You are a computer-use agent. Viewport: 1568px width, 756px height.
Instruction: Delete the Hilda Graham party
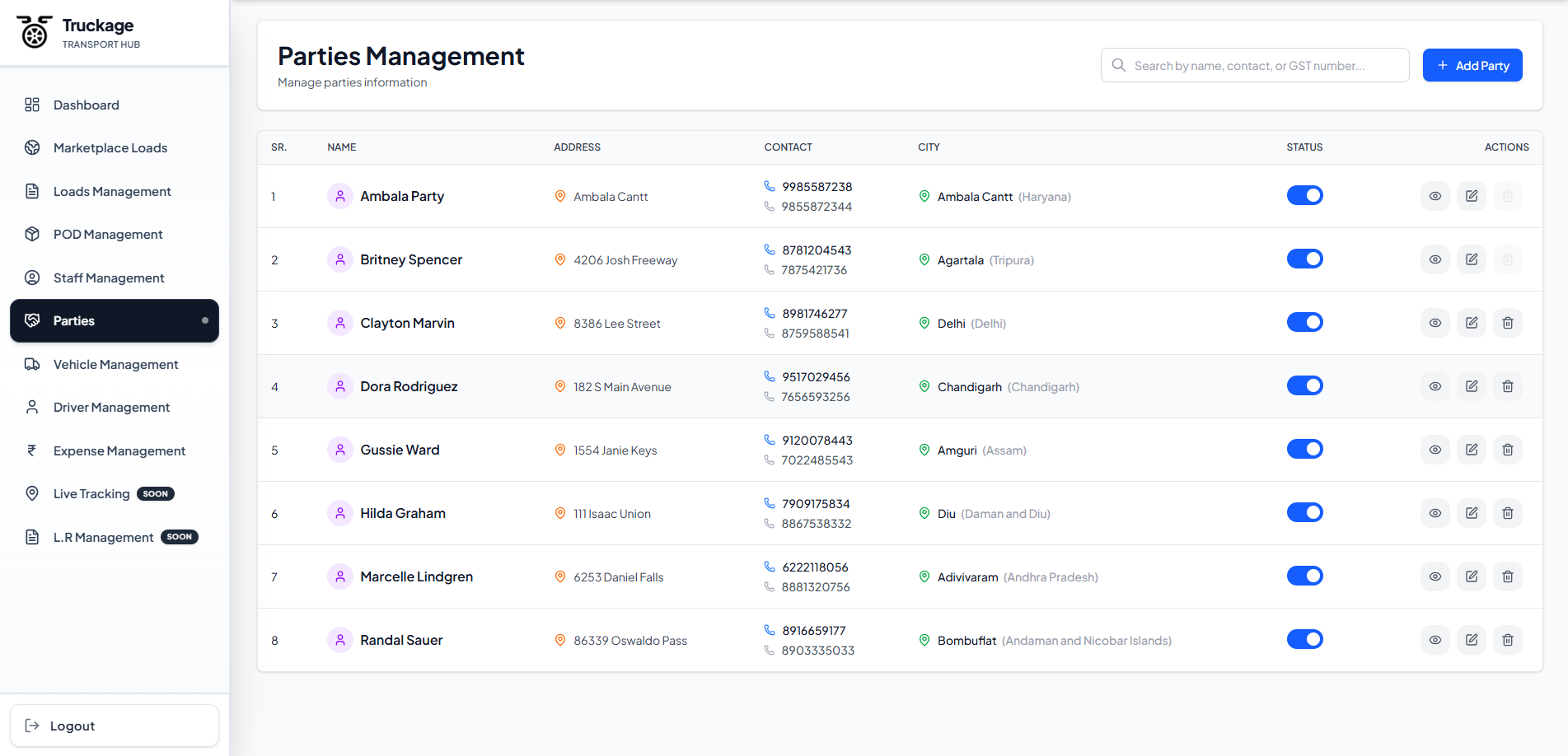(x=1507, y=513)
